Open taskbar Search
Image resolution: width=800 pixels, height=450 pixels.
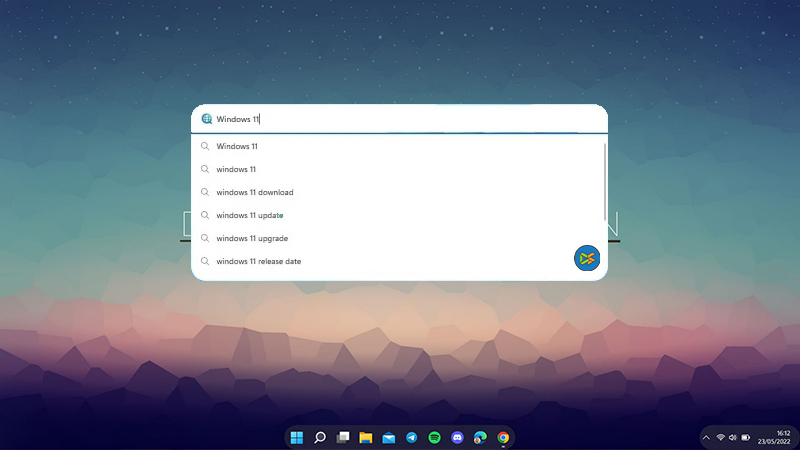coord(320,438)
